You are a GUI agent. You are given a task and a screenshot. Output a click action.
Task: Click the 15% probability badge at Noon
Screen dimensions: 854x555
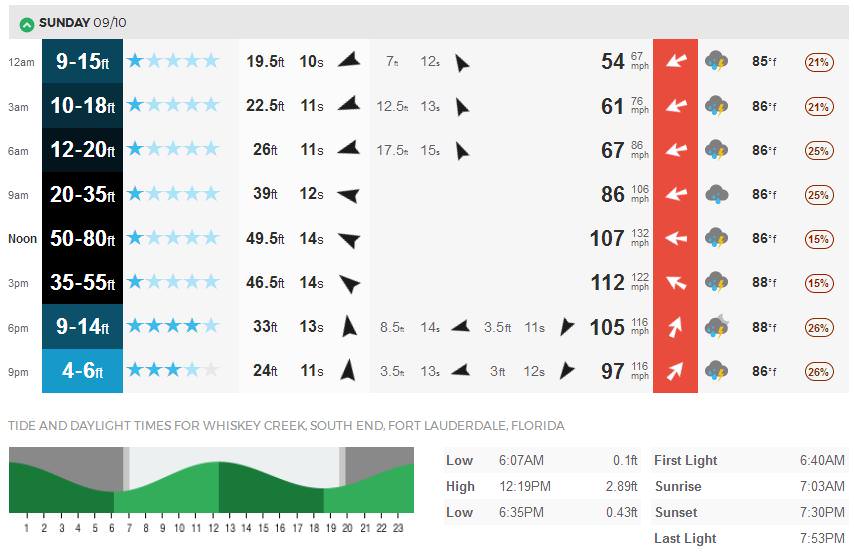[x=819, y=239]
